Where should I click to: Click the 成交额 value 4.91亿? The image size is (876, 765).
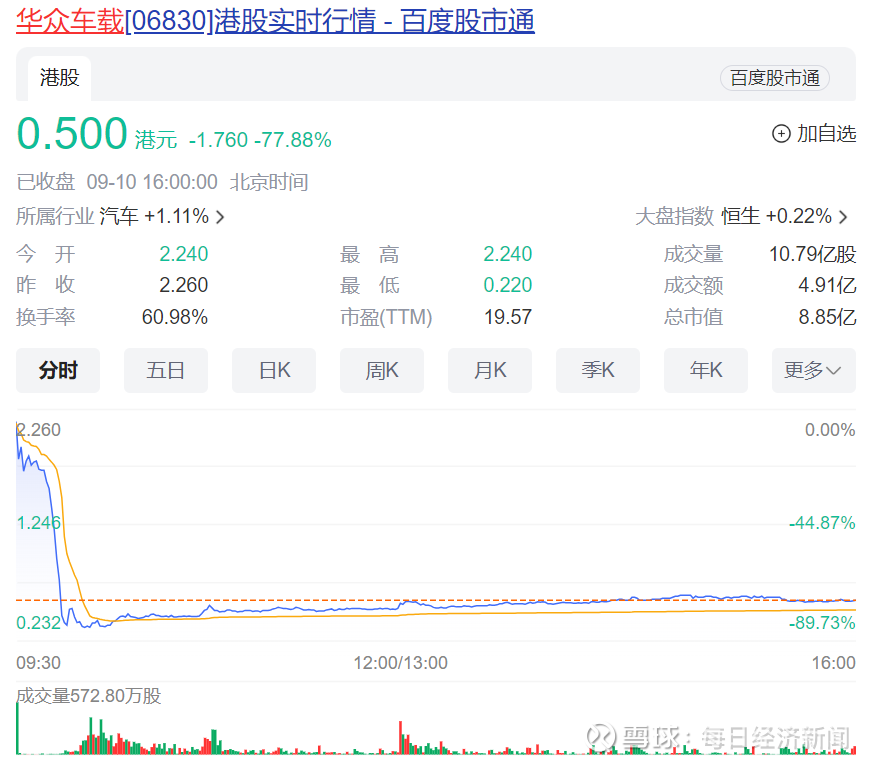point(827,286)
